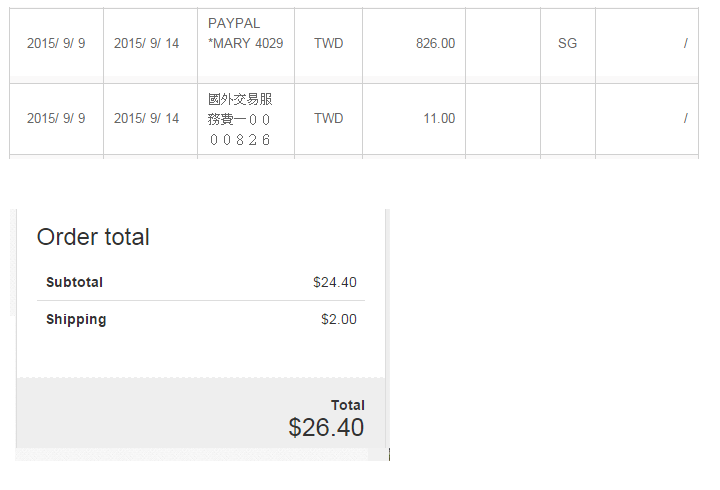Select the $24.40 subtotal value

pos(335,282)
